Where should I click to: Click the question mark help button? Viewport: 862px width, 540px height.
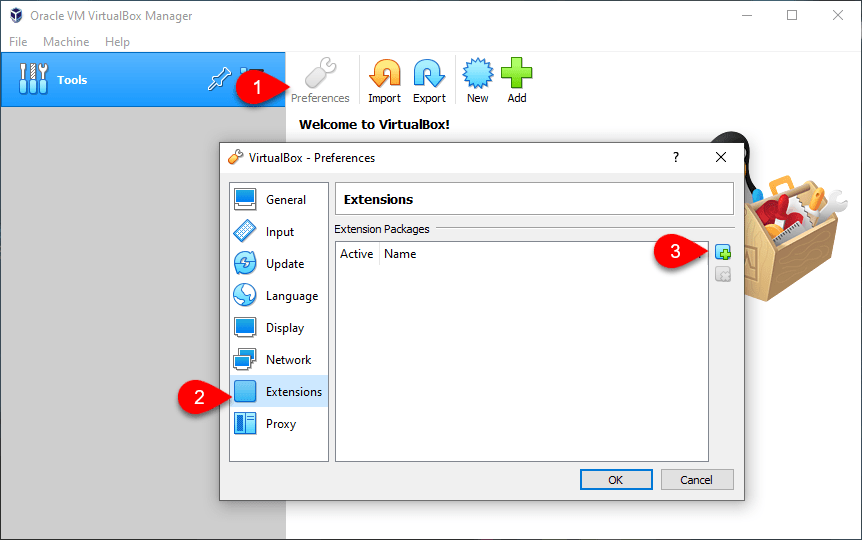[676, 157]
